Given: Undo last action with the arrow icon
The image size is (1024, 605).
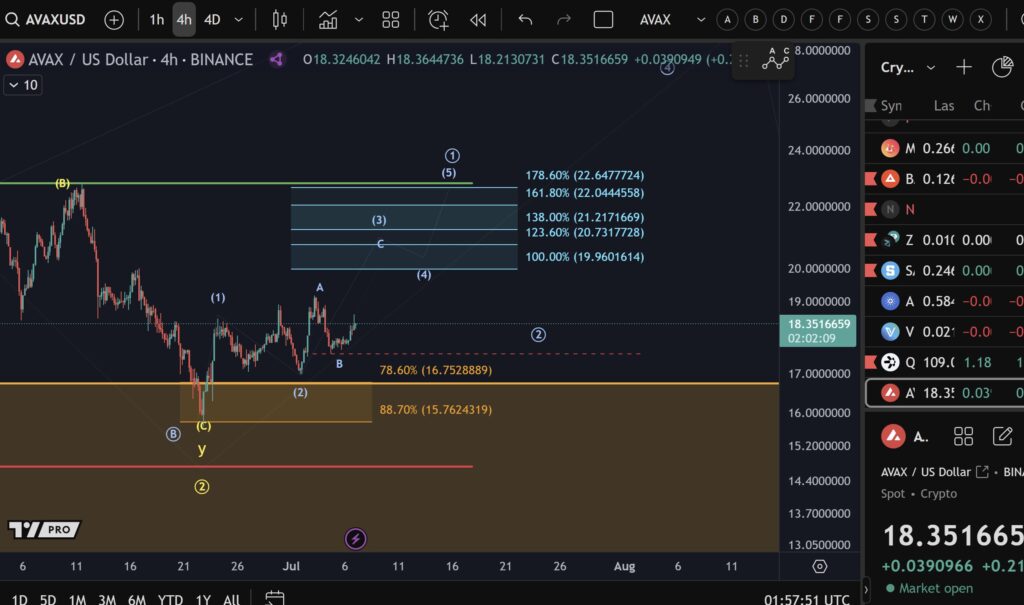Looking at the screenshot, I should coord(525,20).
